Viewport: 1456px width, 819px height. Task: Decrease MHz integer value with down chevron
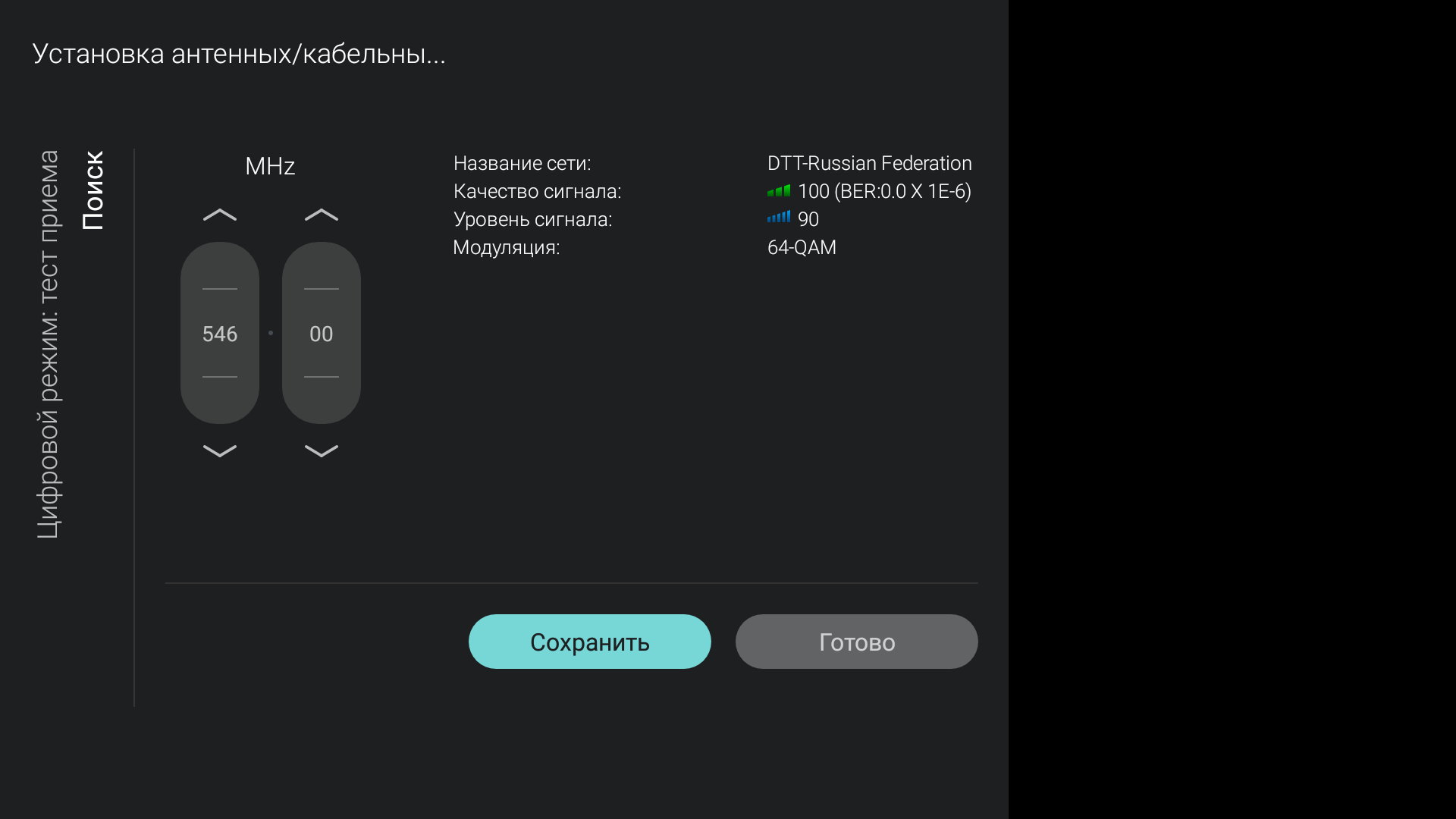click(x=220, y=451)
